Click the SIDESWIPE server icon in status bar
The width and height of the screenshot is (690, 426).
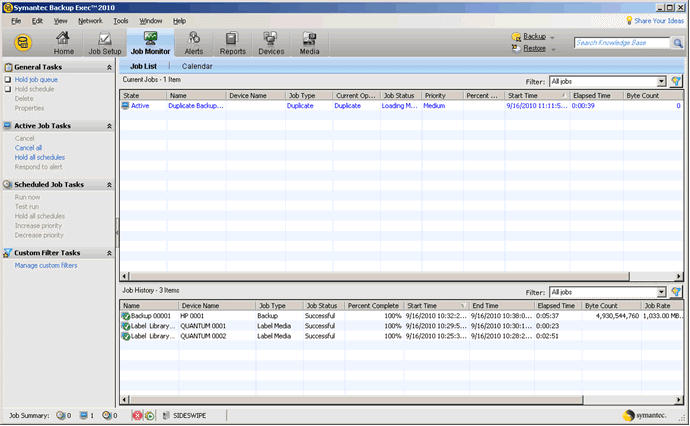point(166,415)
